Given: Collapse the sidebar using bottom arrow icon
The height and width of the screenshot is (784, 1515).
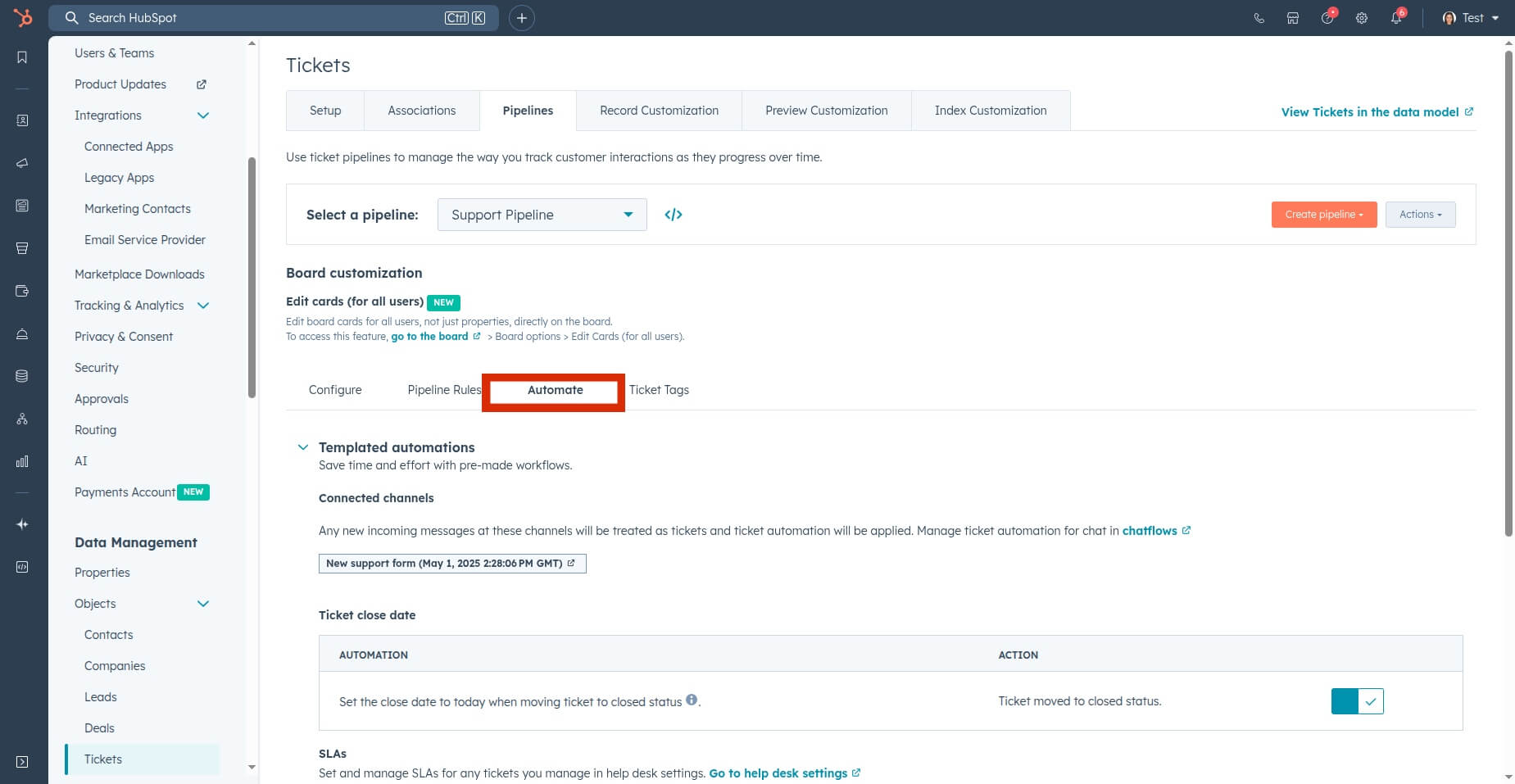Looking at the screenshot, I should [22, 762].
